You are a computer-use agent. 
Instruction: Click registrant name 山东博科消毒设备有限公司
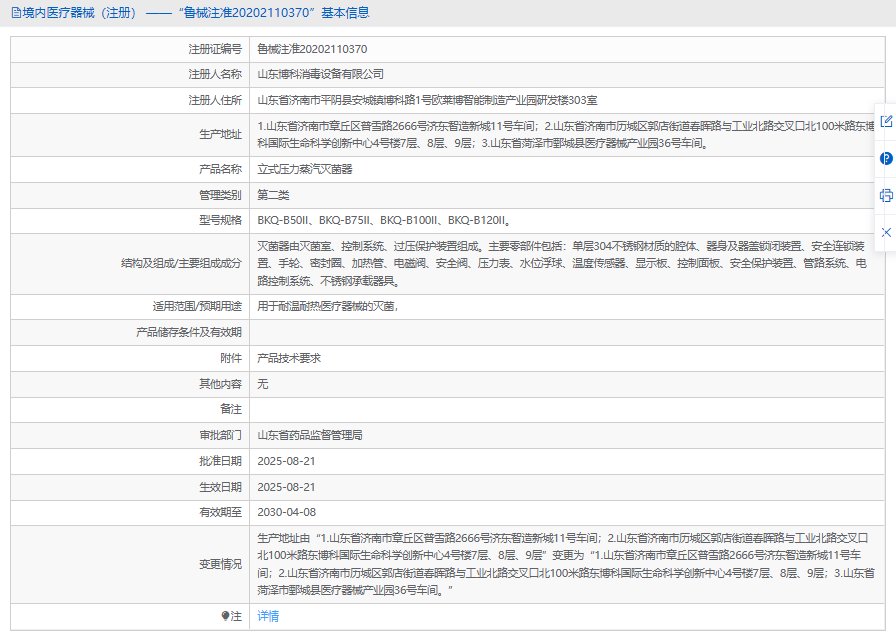tap(321, 74)
